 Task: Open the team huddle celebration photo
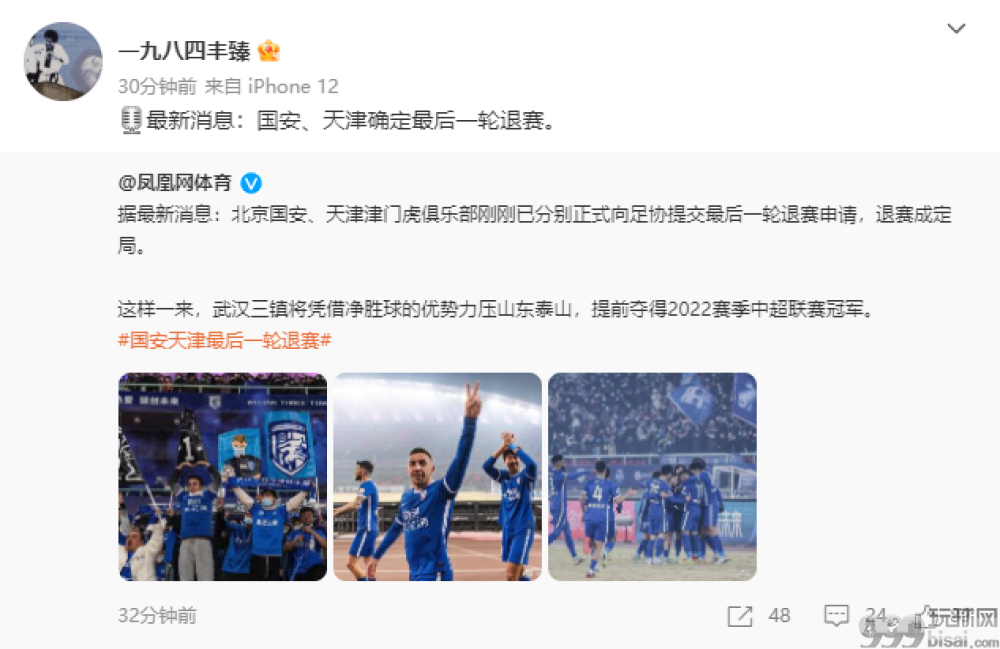tap(652, 476)
